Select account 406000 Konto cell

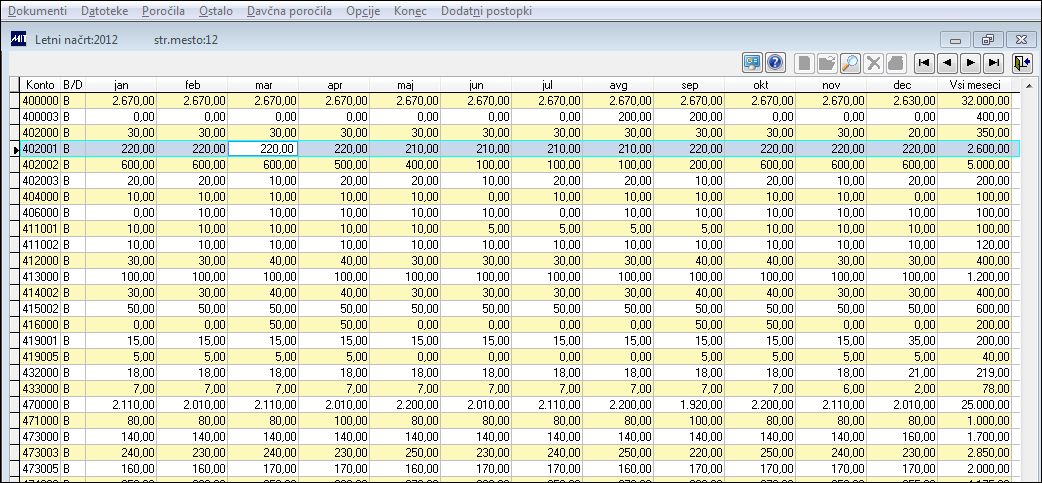(41, 213)
